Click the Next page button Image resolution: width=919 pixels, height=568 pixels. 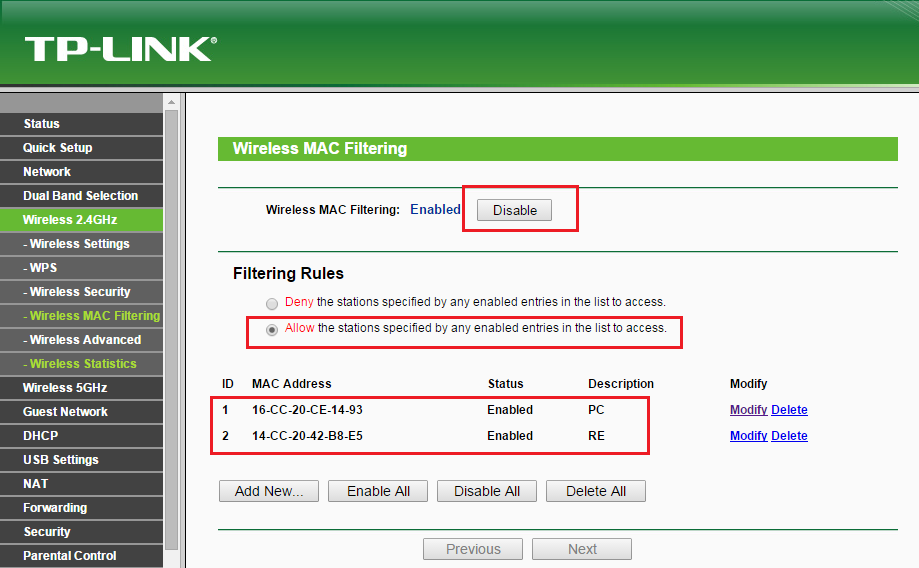[582, 549]
